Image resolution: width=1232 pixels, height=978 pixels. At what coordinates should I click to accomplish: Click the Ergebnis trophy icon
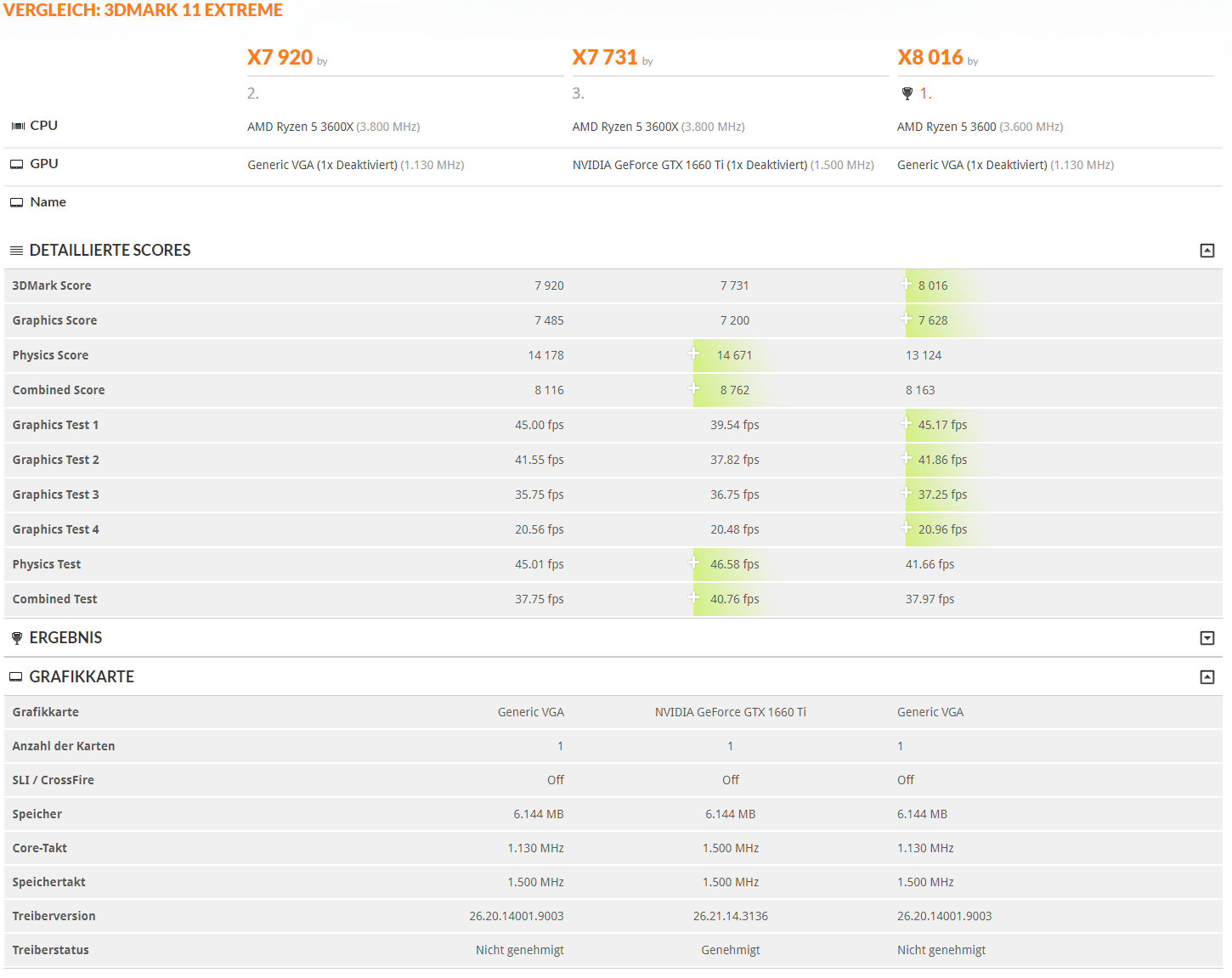(17, 638)
